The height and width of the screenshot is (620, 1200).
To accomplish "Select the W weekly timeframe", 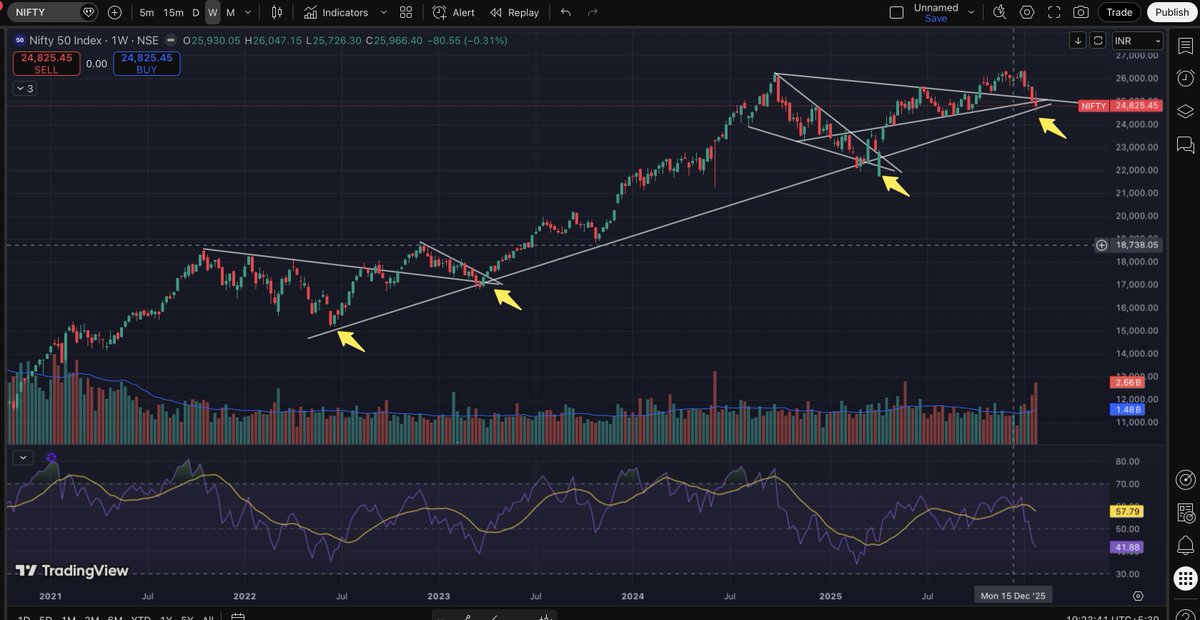I will coord(212,12).
